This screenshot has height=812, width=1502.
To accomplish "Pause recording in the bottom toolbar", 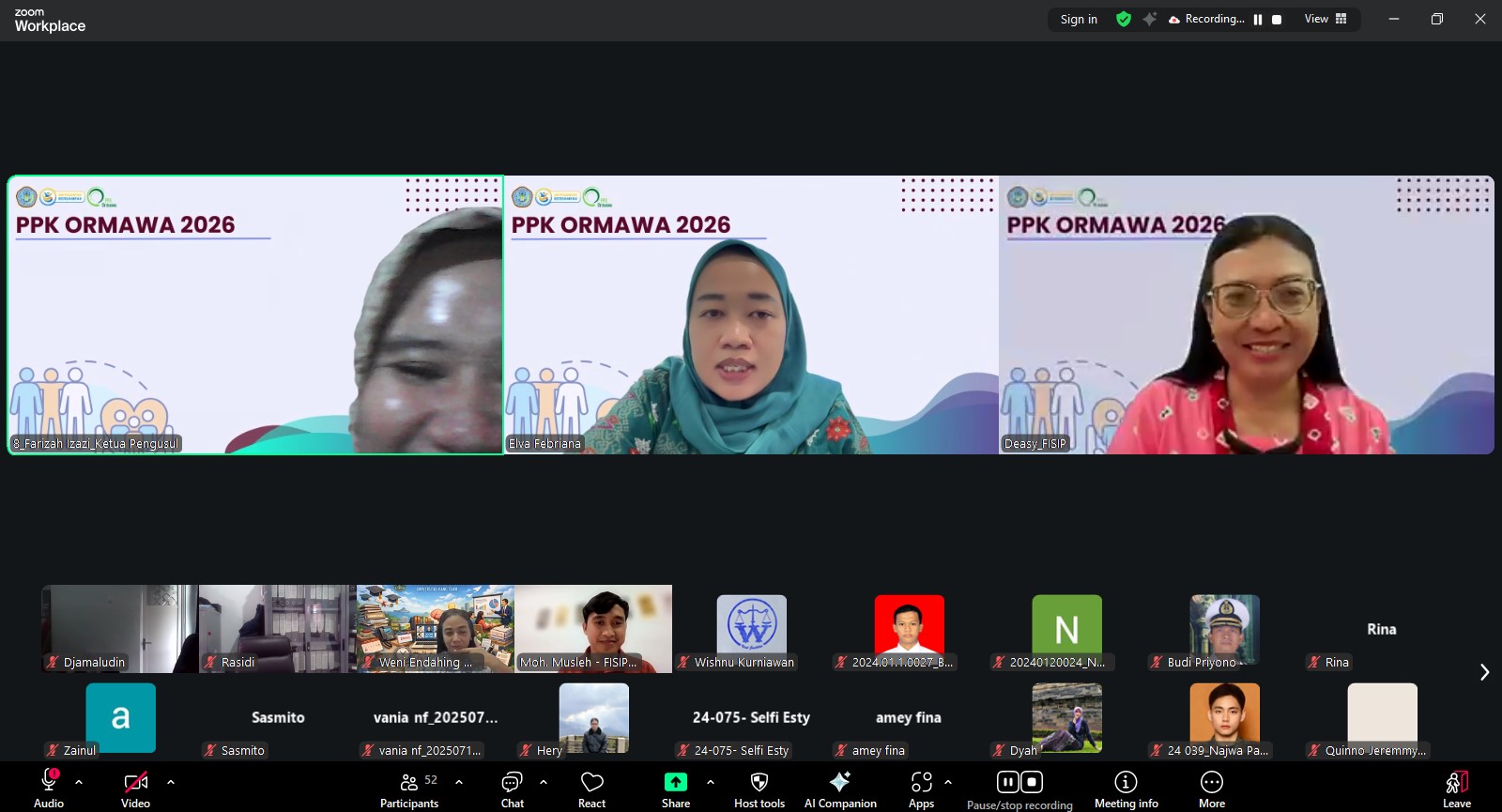I will pos(1007,782).
